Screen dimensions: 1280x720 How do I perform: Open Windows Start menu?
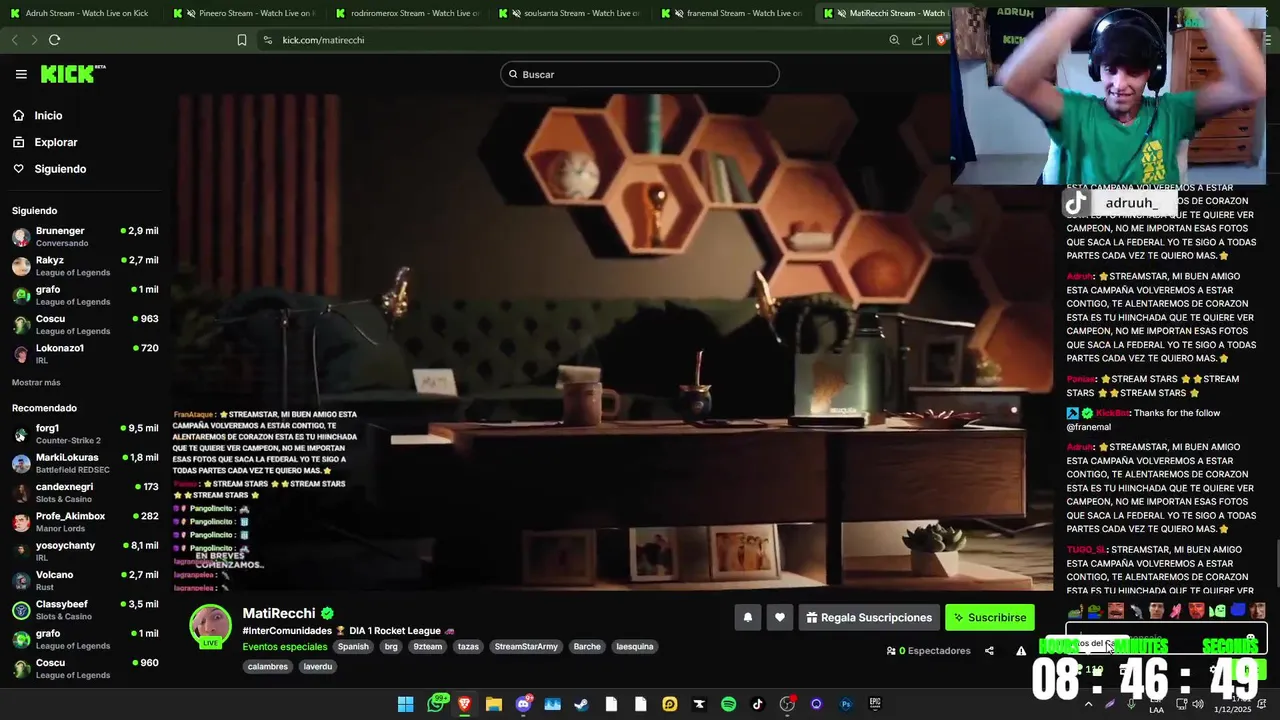pos(405,704)
